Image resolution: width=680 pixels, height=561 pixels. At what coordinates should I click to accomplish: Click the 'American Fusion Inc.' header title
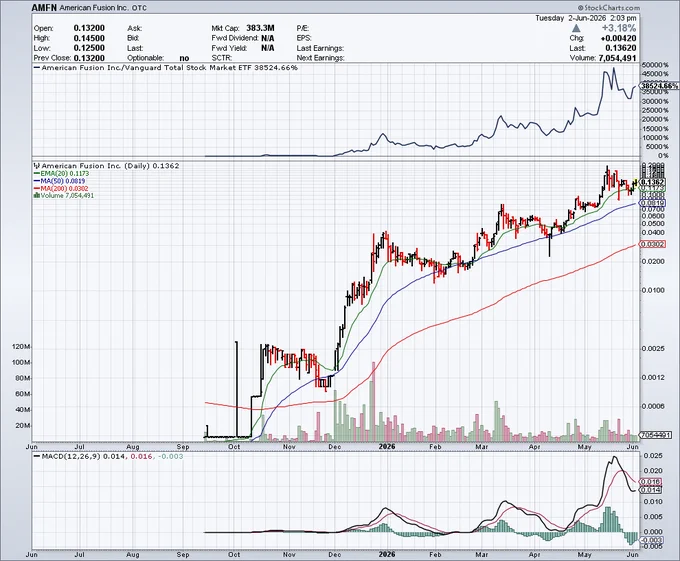pyautogui.click(x=94, y=8)
